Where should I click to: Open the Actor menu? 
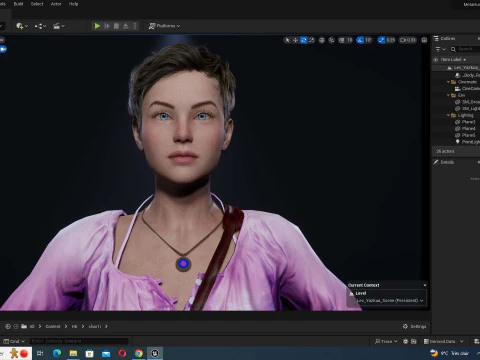click(x=56, y=4)
